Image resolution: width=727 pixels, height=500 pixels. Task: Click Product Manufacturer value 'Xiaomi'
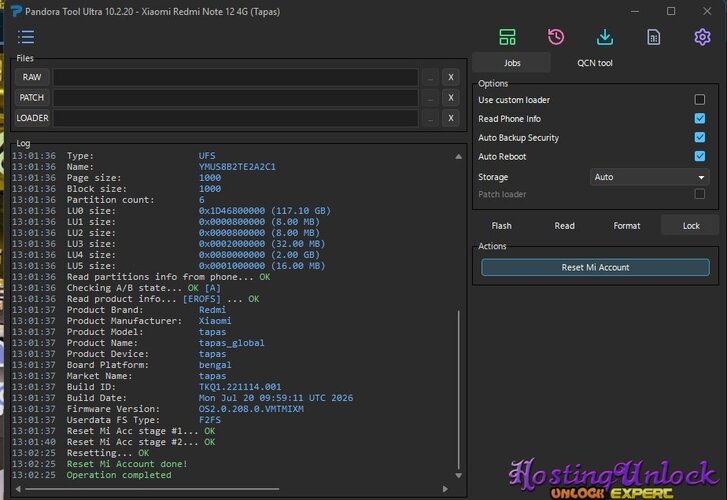(x=215, y=321)
